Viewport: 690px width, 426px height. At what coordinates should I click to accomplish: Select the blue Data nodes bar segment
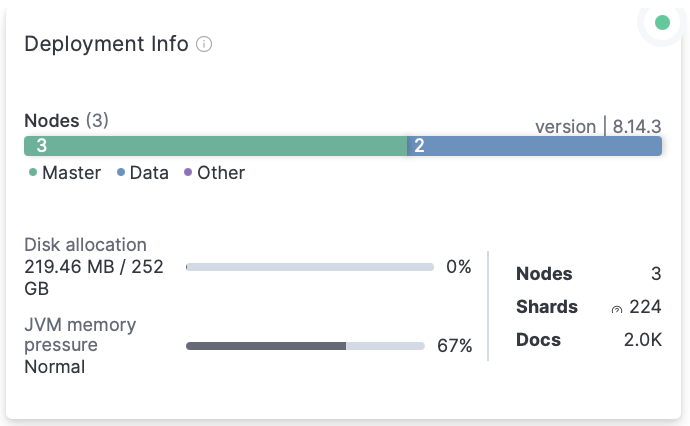click(x=535, y=146)
